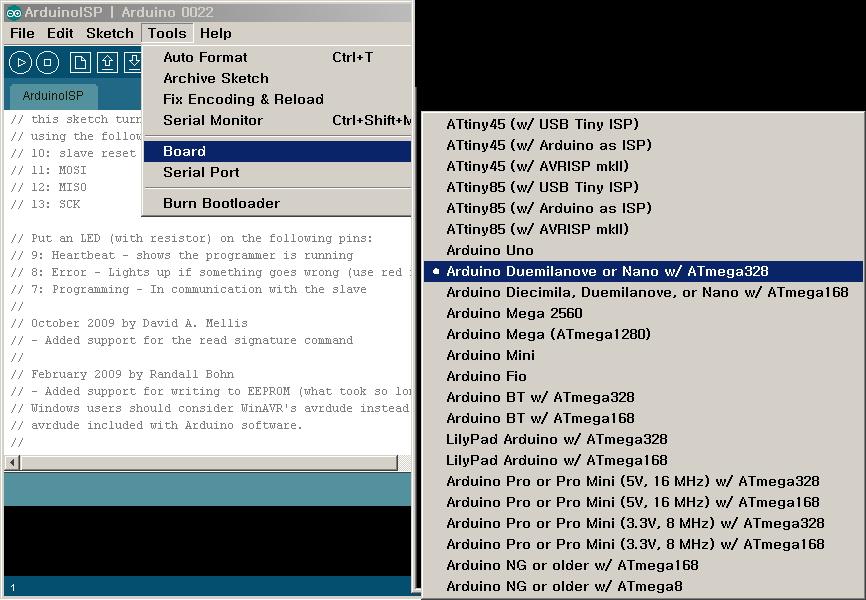Image resolution: width=866 pixels, height=600 pixels.
Task: Click the '// 11: MOSI' comment line
Action: (x=49, y=170)
